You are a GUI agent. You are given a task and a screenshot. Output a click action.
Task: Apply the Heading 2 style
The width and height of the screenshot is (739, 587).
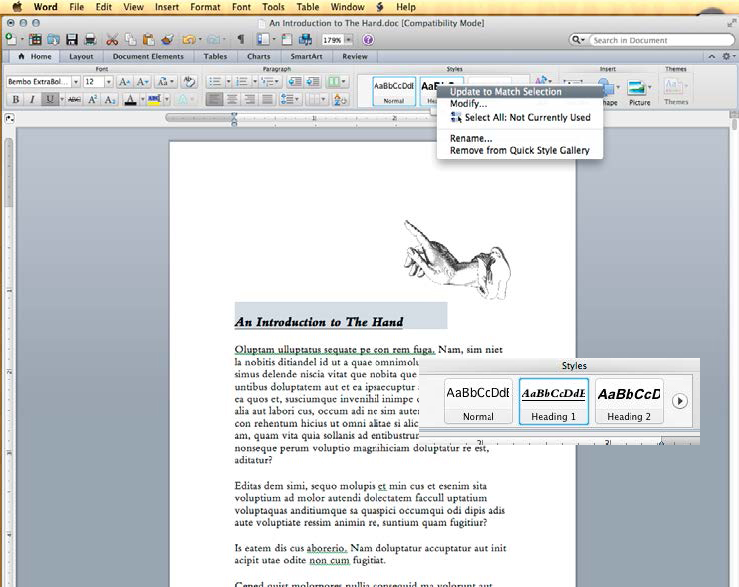pos(629,400)
